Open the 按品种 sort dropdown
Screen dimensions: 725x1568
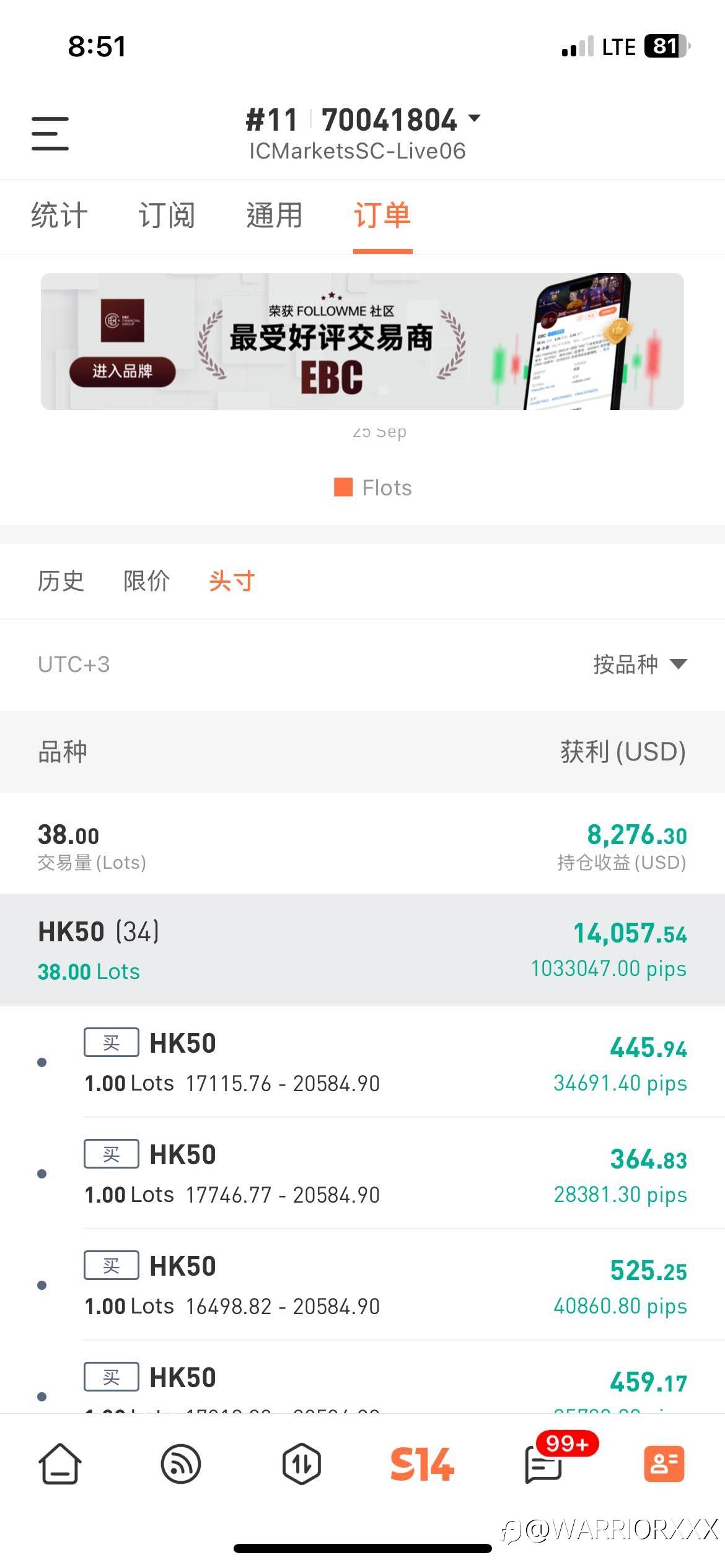point(639,664)
